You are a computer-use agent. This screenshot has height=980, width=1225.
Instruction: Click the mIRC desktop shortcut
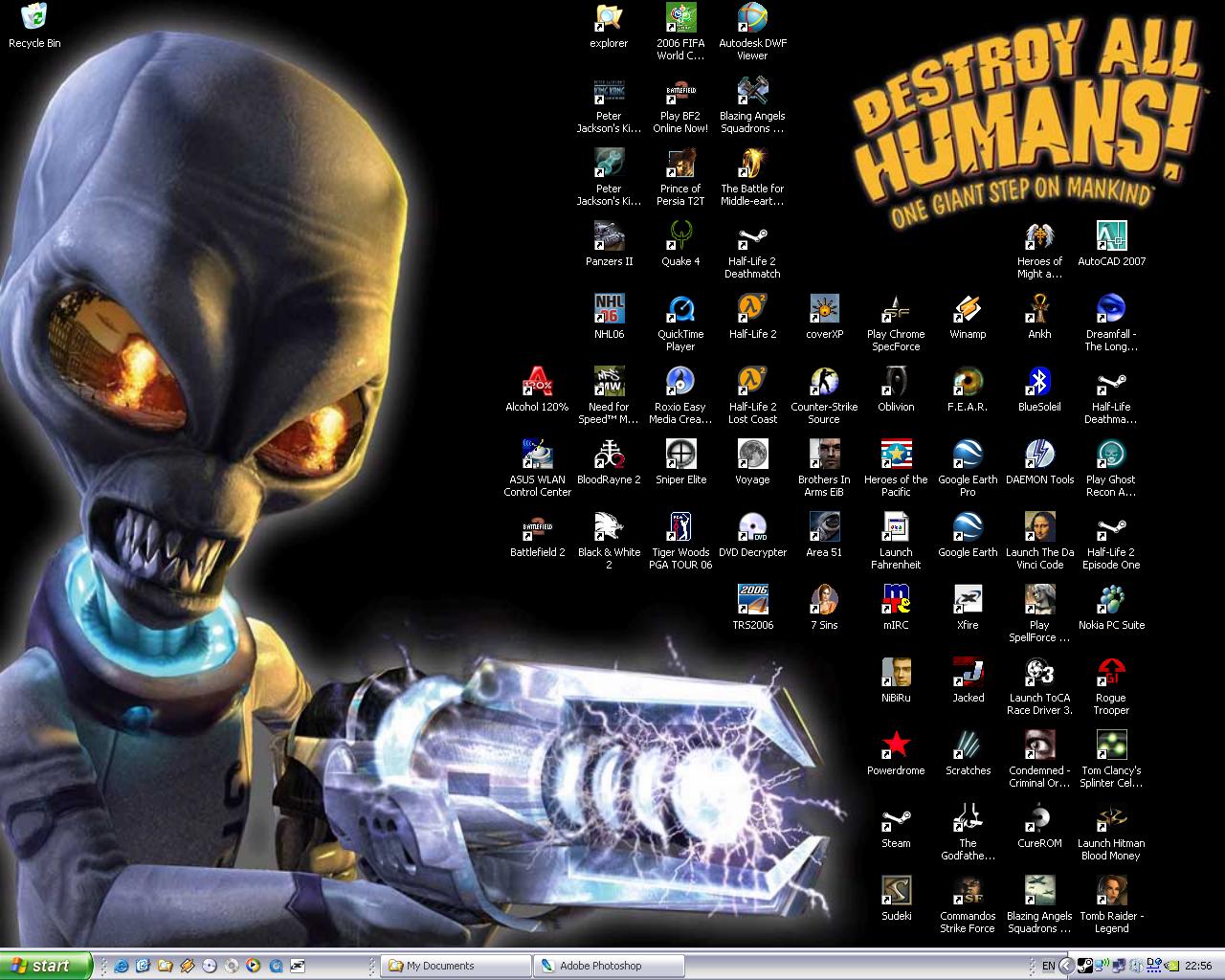pyautogui.click(x=896, y=600)
